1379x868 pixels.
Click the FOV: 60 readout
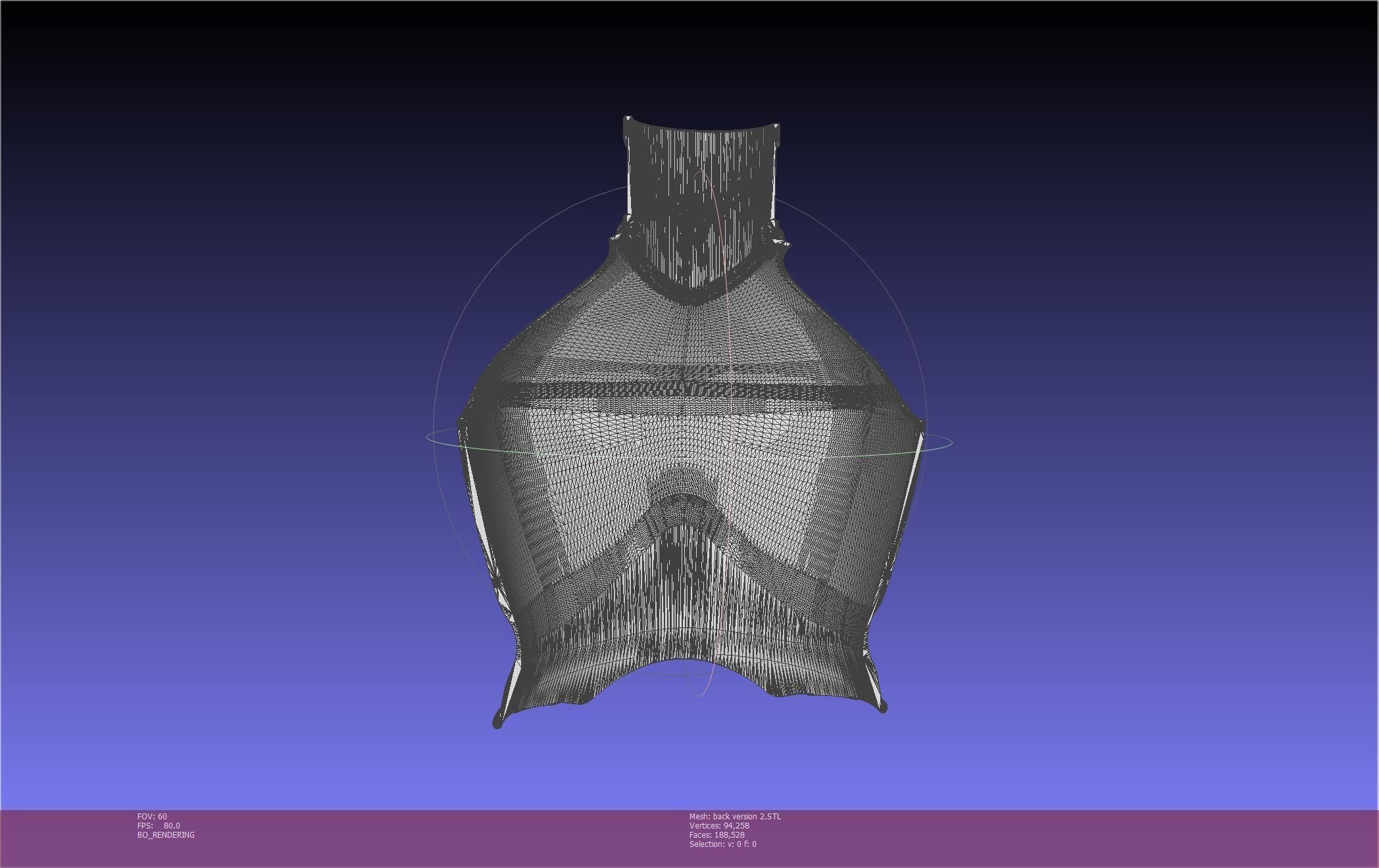(152, 816)
